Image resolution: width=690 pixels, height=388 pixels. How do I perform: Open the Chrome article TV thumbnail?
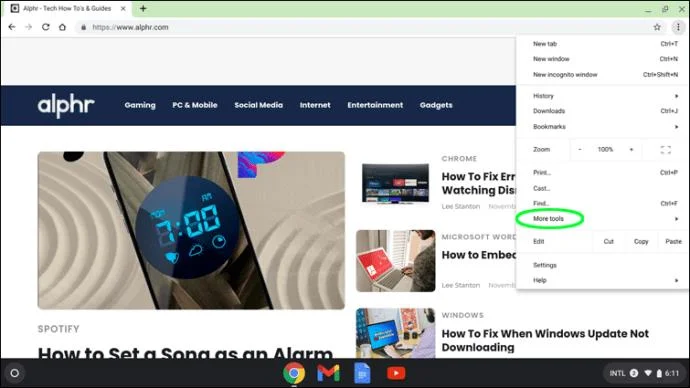396,183
